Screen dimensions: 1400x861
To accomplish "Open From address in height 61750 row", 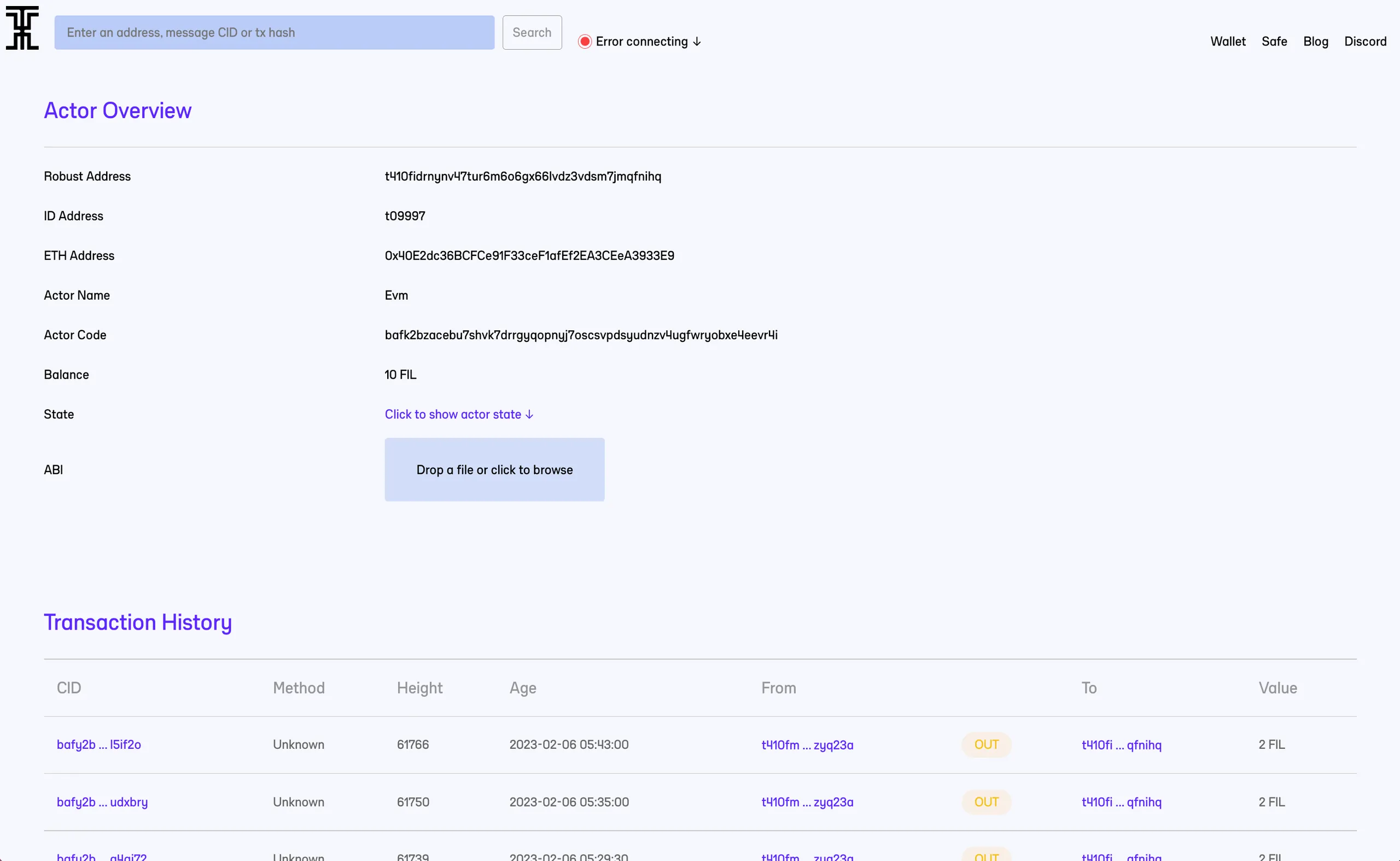I will pos(807,802).
